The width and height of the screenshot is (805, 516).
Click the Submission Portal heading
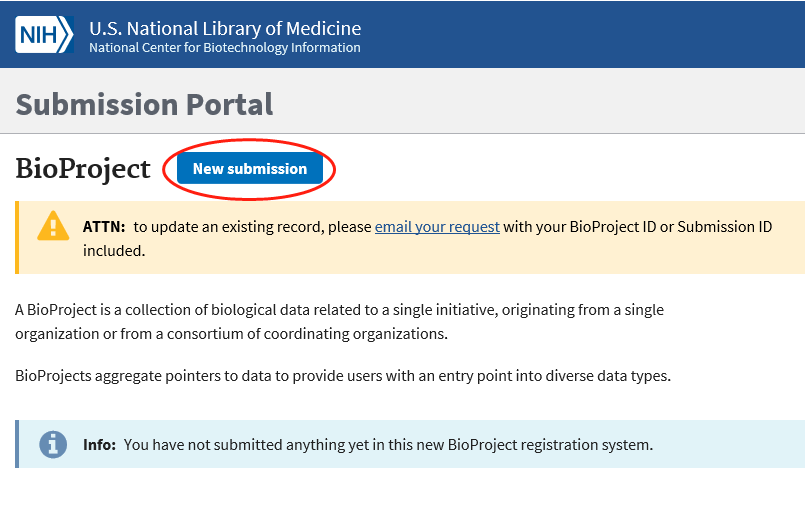coord(144,104)
